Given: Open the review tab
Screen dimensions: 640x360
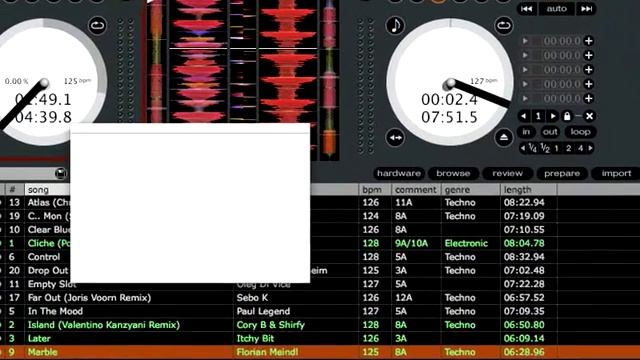Looking at the screenshot, I should coord(507,173).
